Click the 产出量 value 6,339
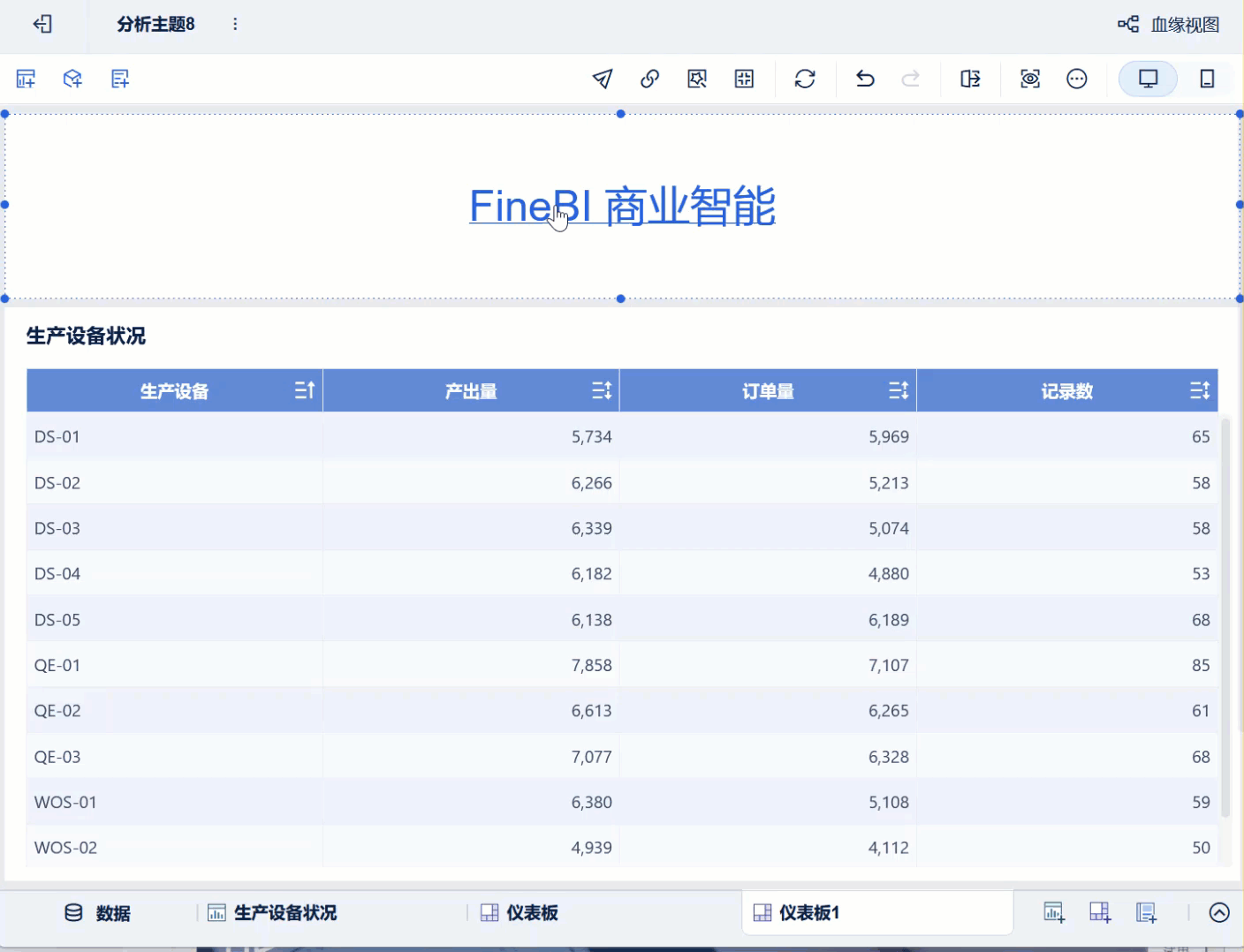The image size is (1244, 952). tap(592, 528)
